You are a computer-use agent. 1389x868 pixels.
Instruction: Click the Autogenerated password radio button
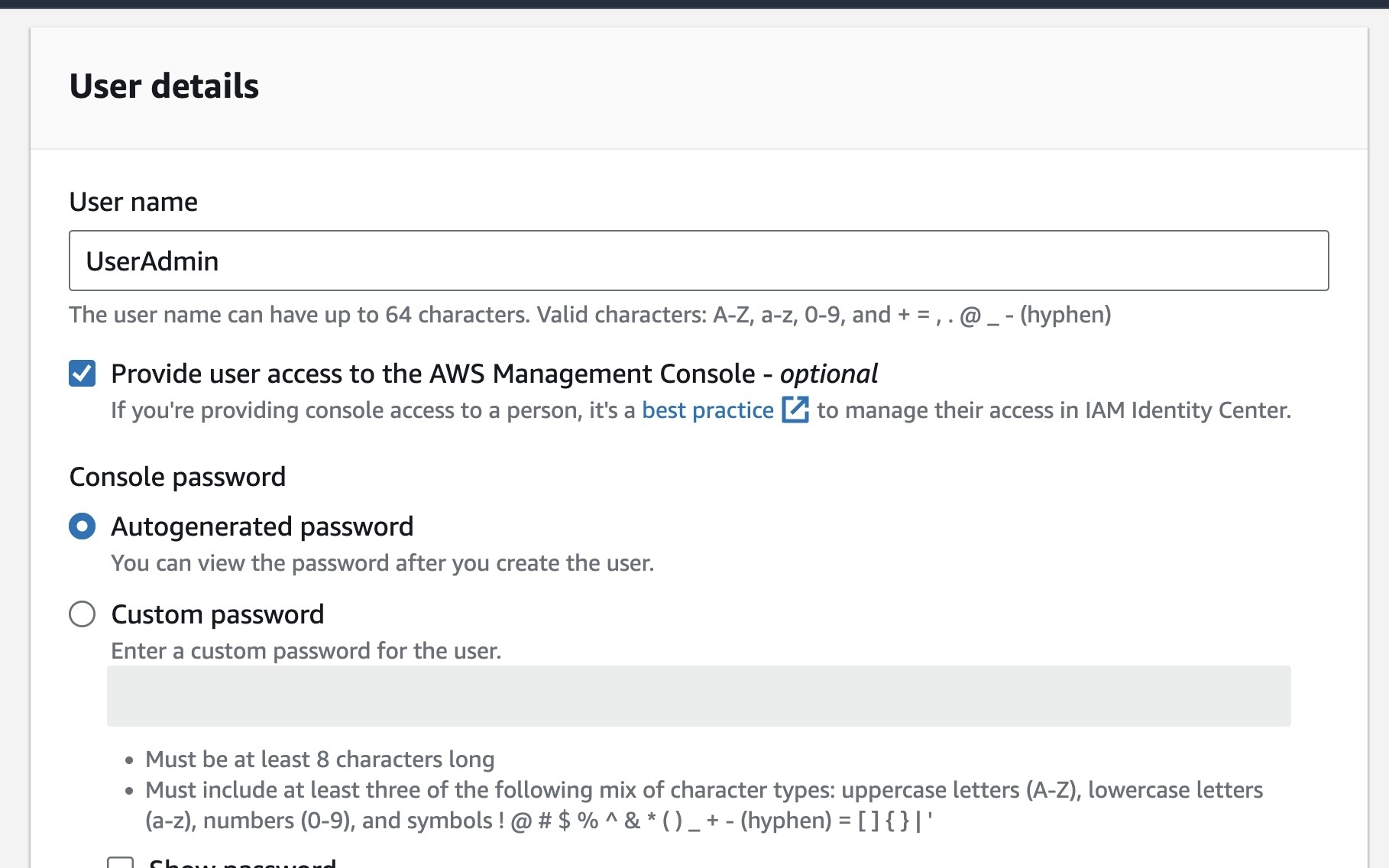coord(82,526)
